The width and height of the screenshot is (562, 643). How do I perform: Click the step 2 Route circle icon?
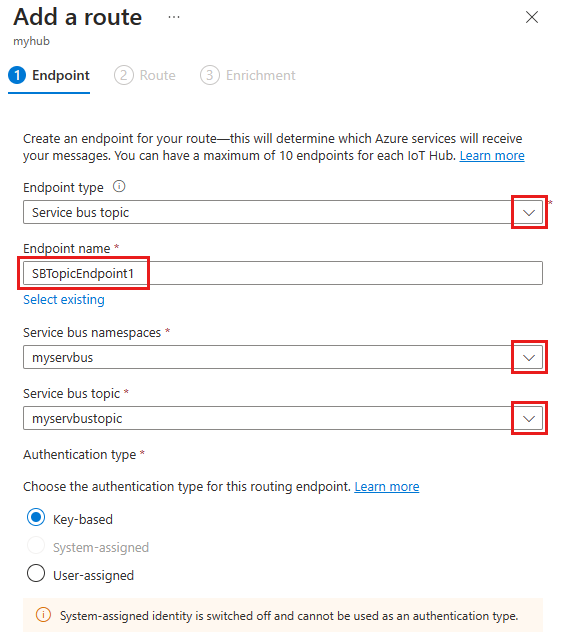click(123, 75)
